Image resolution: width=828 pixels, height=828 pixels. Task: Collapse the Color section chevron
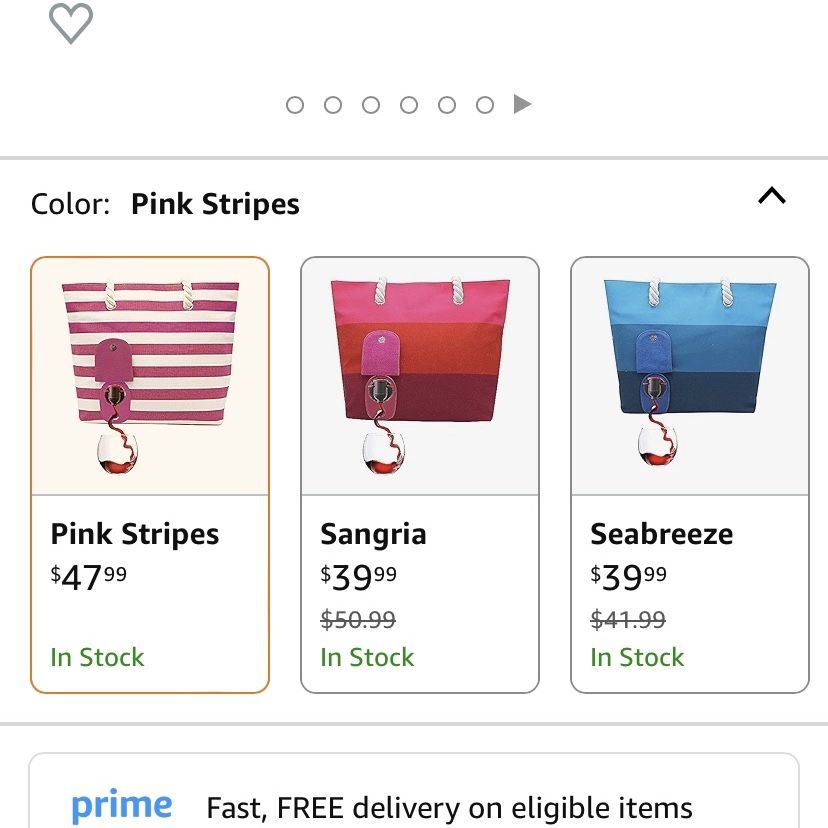[771, 195]
